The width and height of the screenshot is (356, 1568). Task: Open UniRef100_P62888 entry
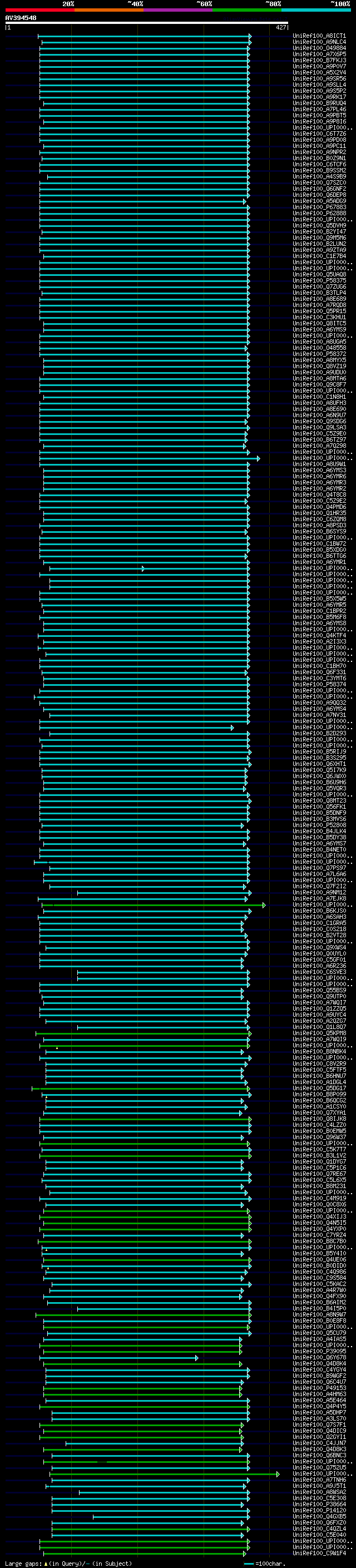tap(319, 213)
